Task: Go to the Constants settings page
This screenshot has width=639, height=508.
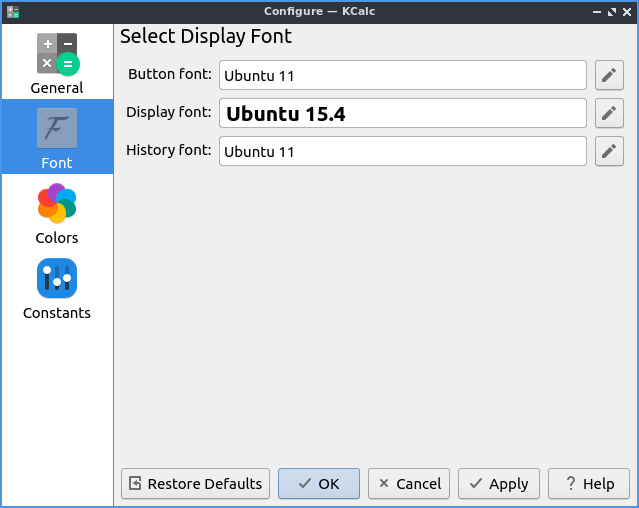Action: coord(57,289)
